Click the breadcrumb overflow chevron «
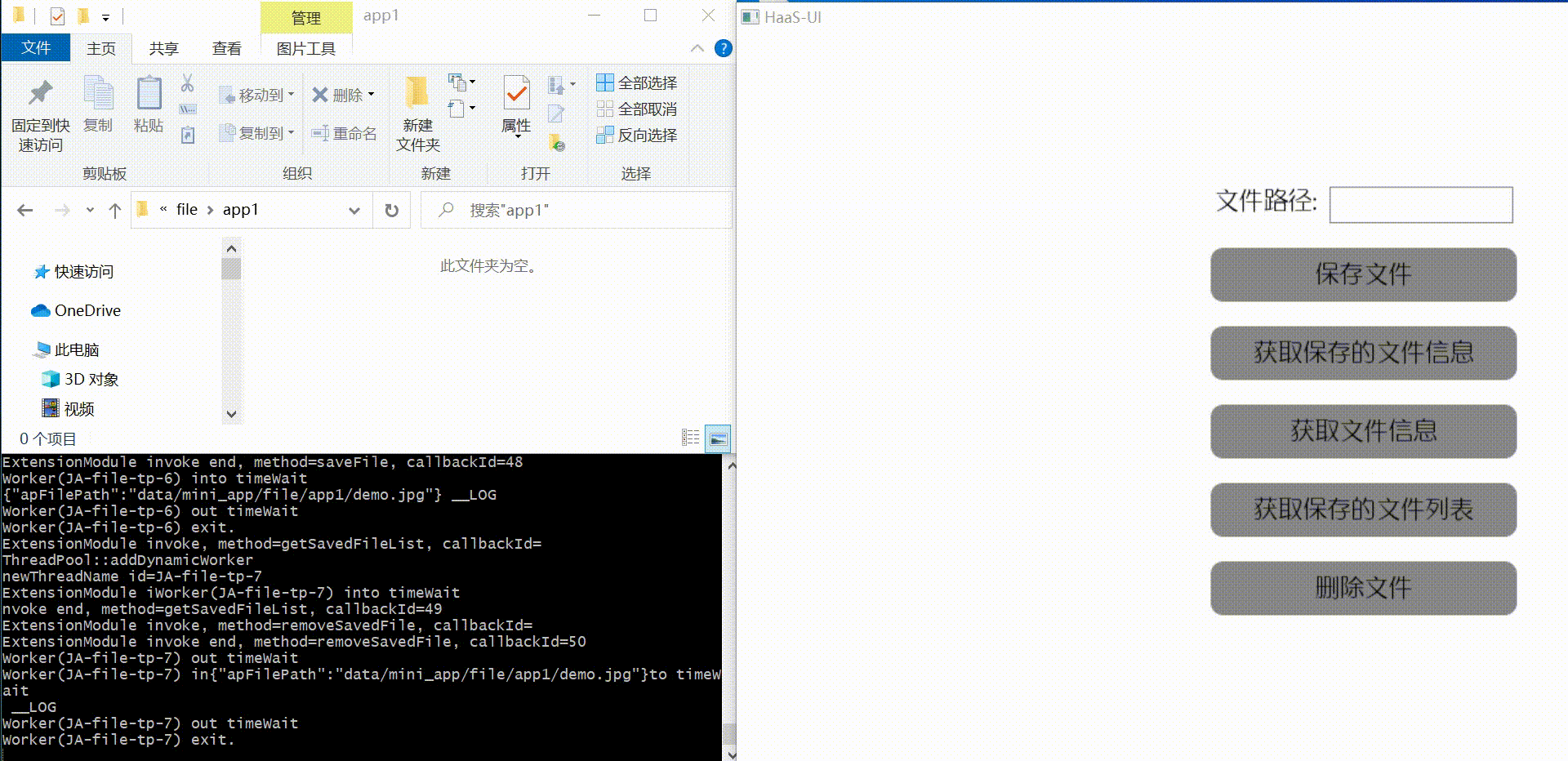 click(x=163, y=209)
